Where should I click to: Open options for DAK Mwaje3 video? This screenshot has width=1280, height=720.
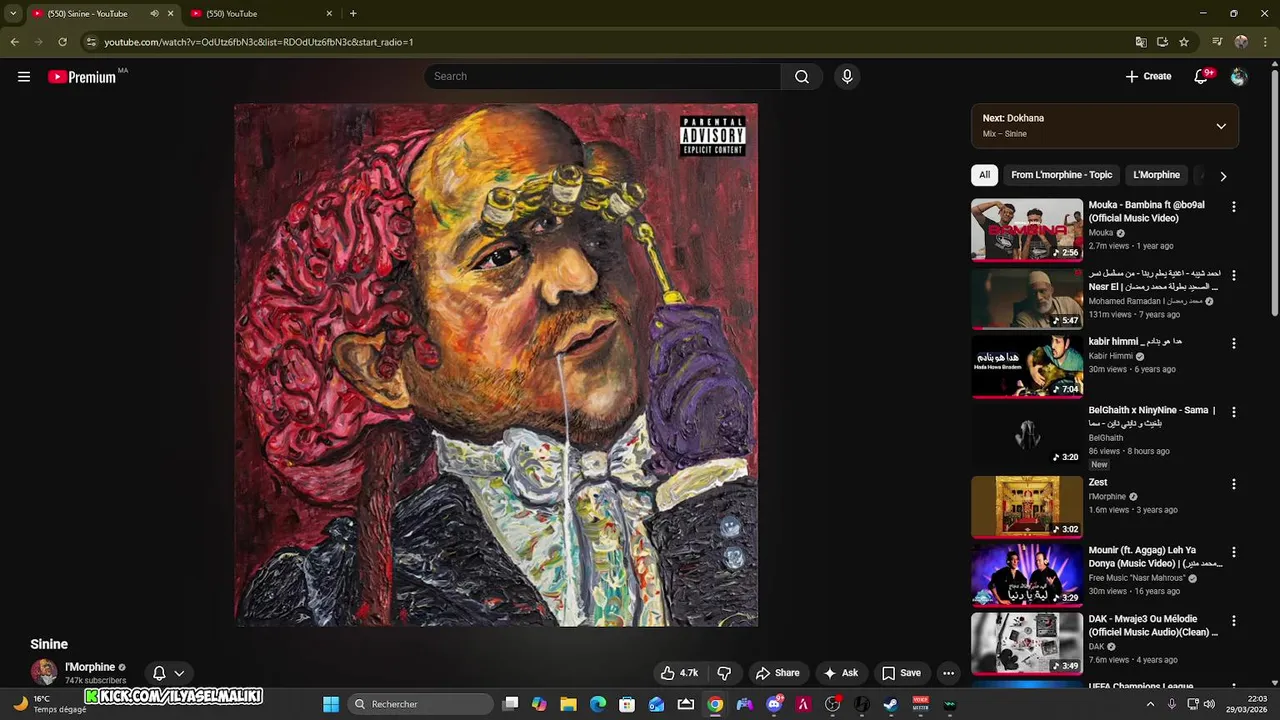pos(1233,621)
